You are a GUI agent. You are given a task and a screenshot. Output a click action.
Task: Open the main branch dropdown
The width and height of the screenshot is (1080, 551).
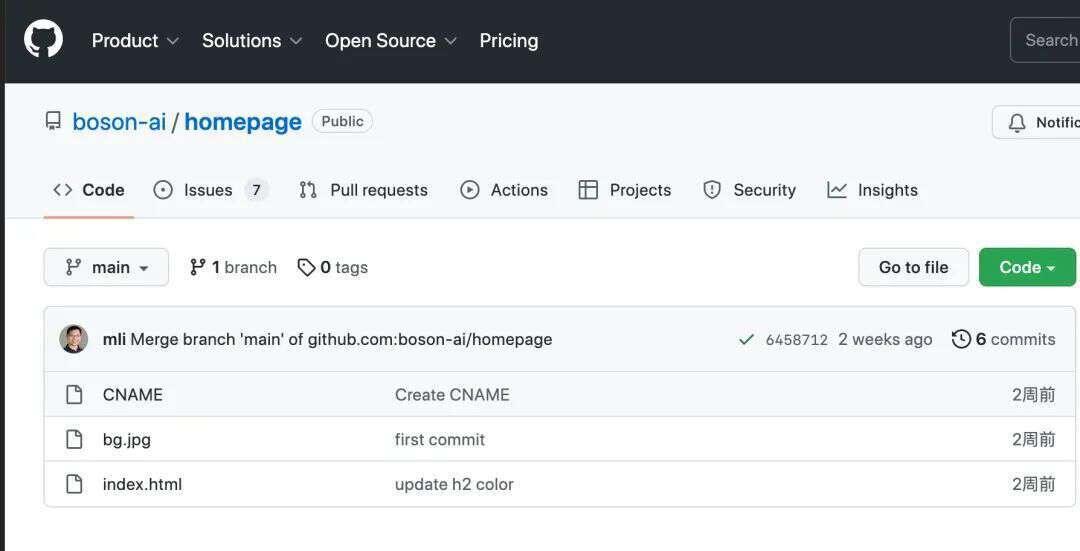[x=106, y=267]
